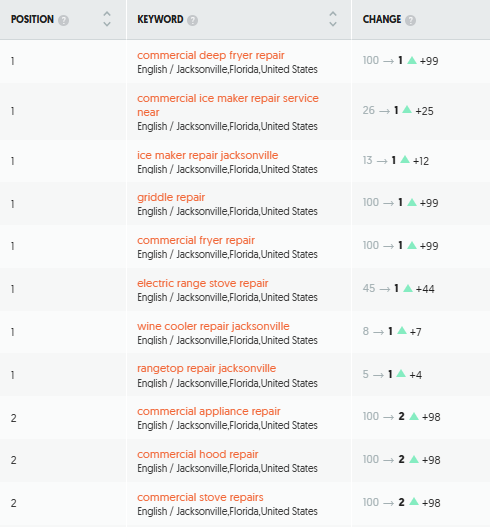Click green up arrow in wine cooler row
Image resolution: width=490 pixels, height=528 pixels.
pos(402,331)
